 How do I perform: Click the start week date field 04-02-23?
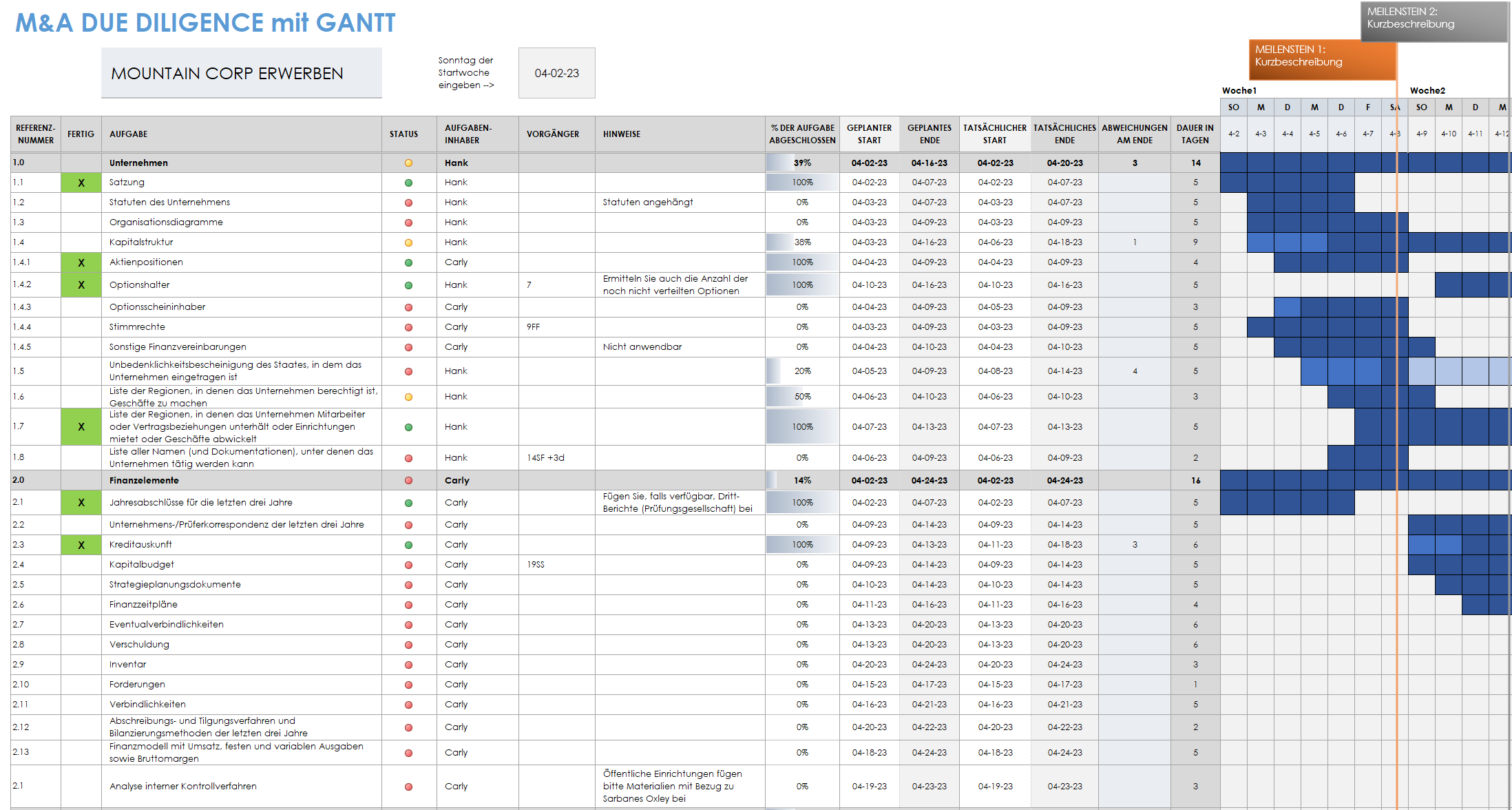(556, 73)
